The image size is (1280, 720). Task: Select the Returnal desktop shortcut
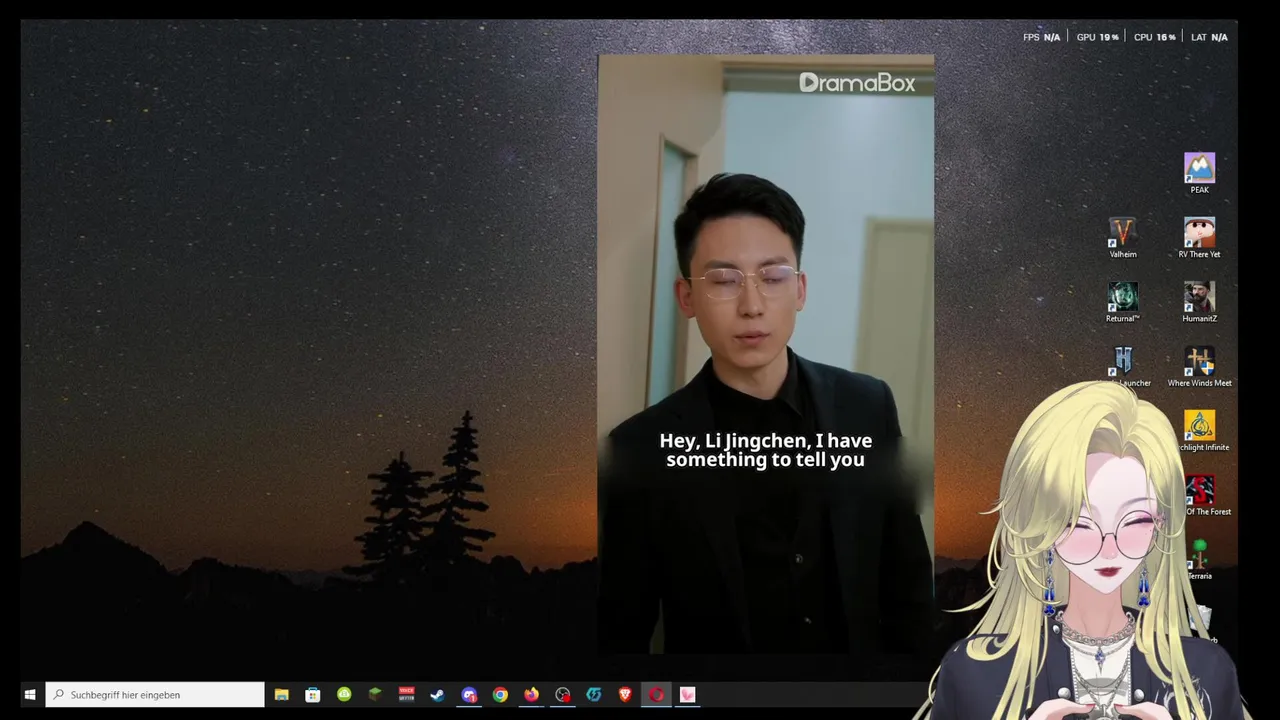pos(1123,302)
